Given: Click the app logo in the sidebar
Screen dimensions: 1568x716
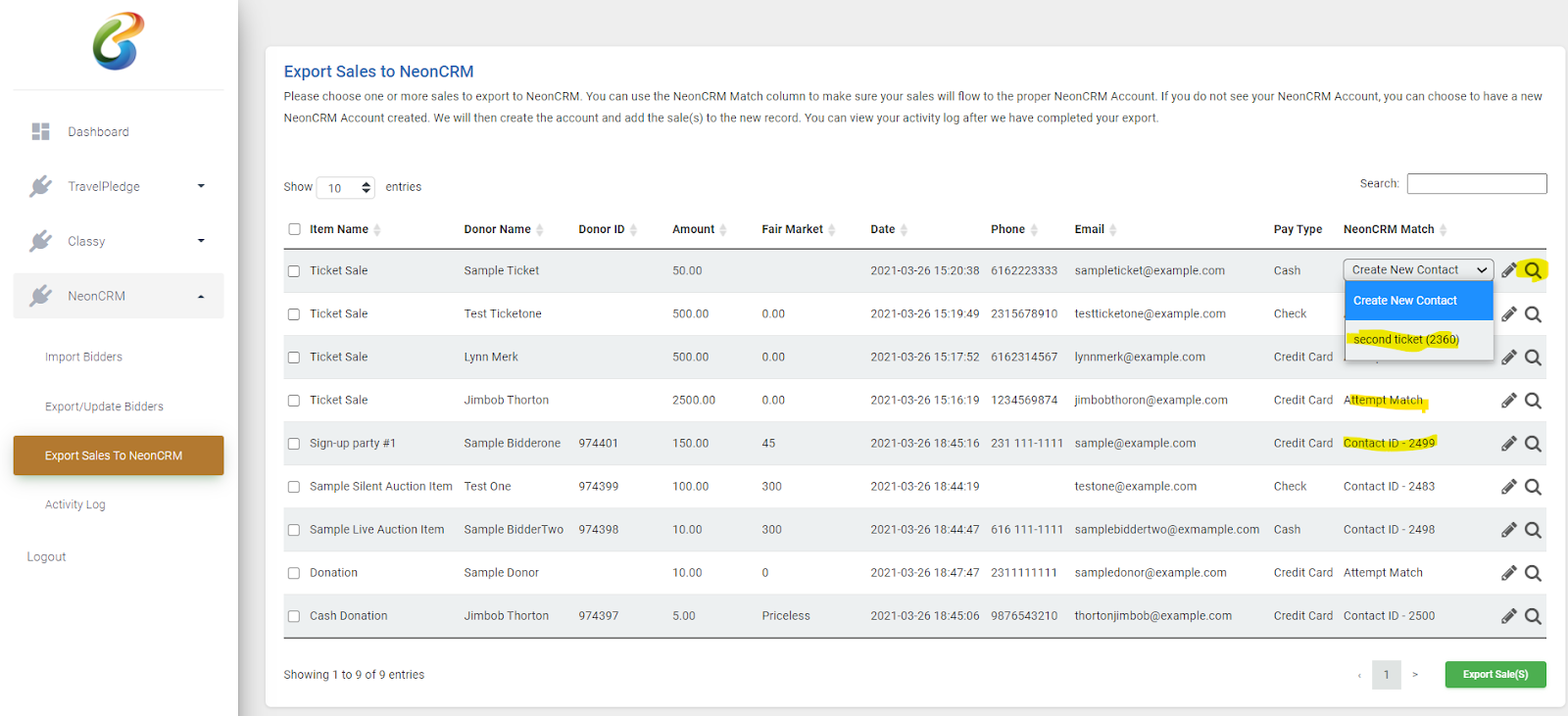Looking at the screenshot, I should coord(119,41).
